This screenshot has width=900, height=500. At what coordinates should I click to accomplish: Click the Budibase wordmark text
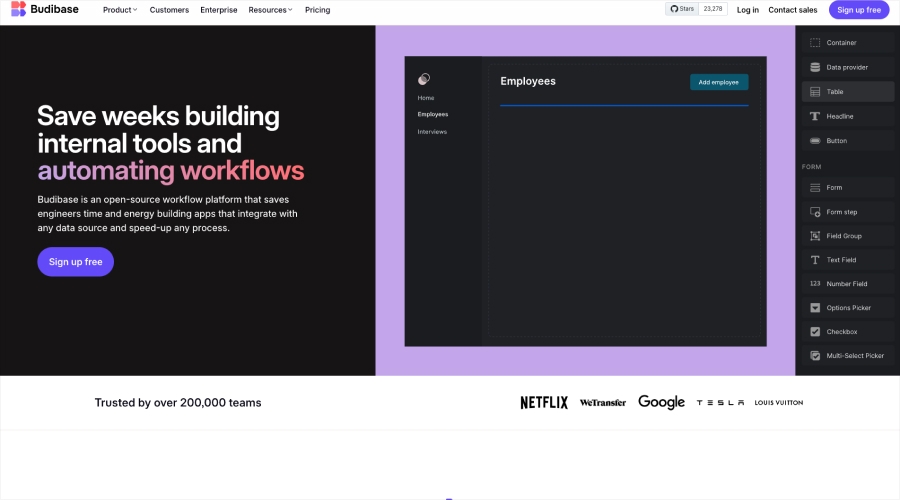click(55, 9)
